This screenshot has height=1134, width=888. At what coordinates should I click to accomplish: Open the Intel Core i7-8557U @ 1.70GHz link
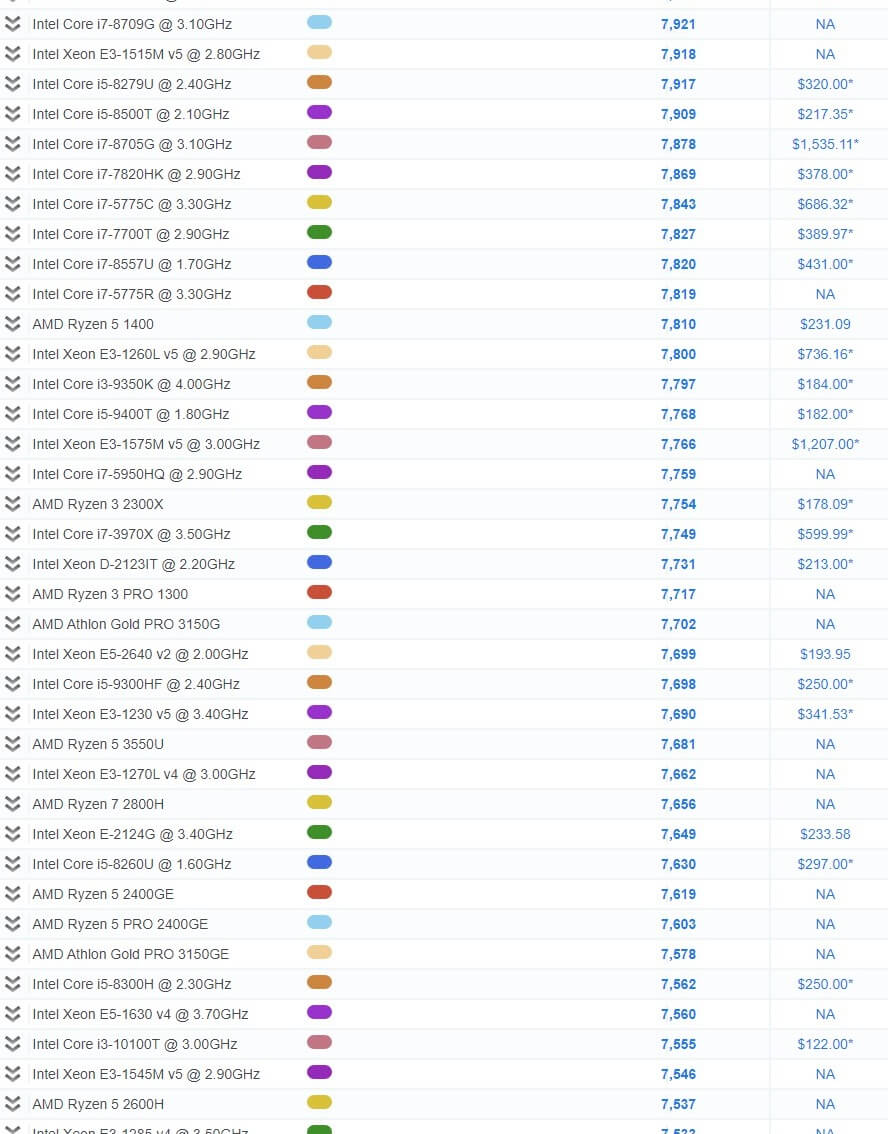132,264
